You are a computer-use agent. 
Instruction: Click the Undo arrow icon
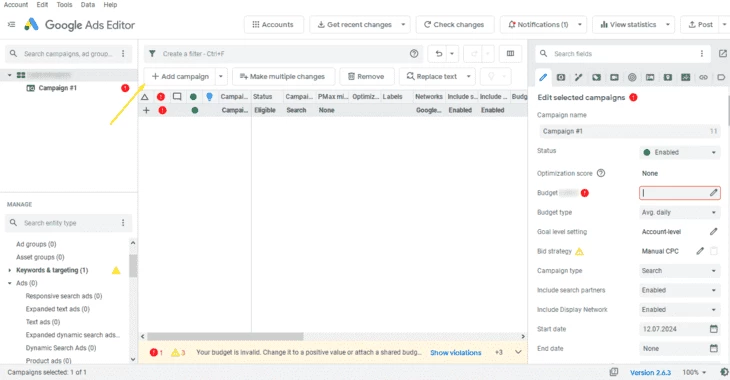[x=439, y=54]
